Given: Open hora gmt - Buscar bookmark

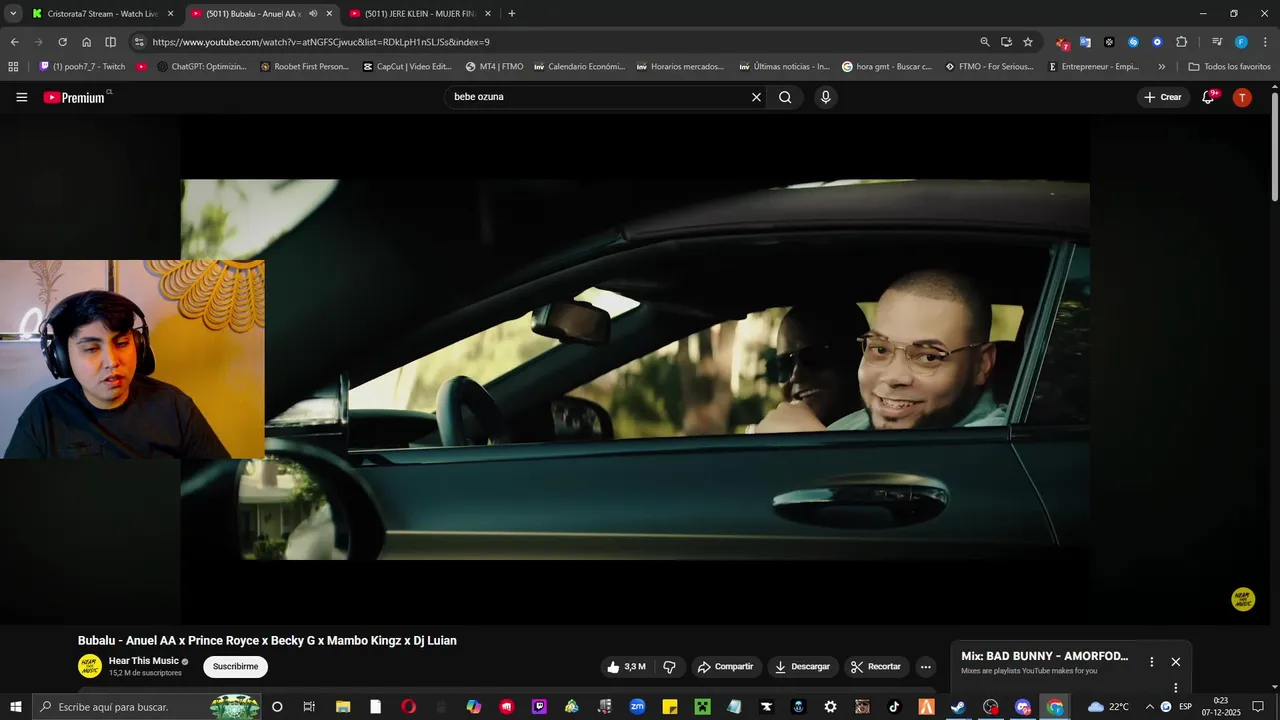Looking at the screenshot, I should click(x=887, y=67).
